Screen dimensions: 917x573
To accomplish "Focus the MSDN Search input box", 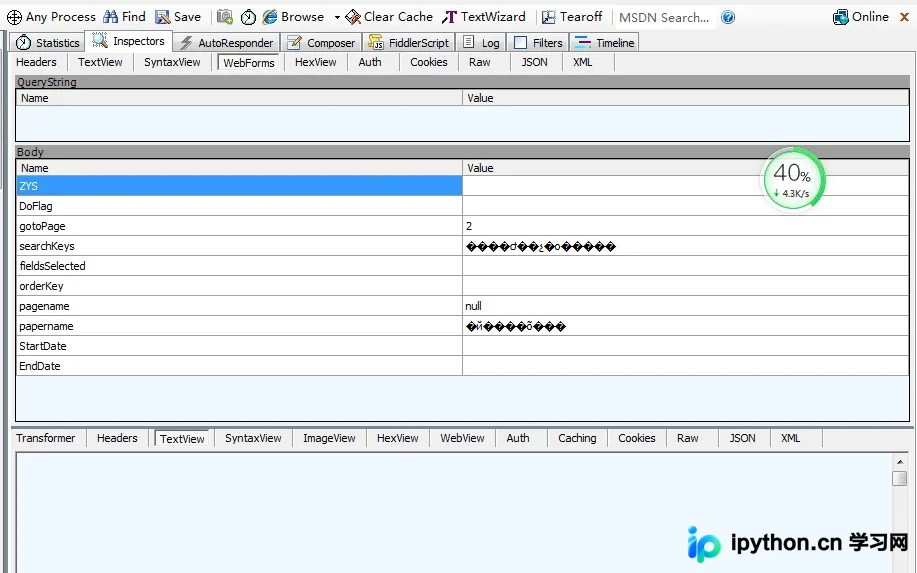I will [664, 18].
